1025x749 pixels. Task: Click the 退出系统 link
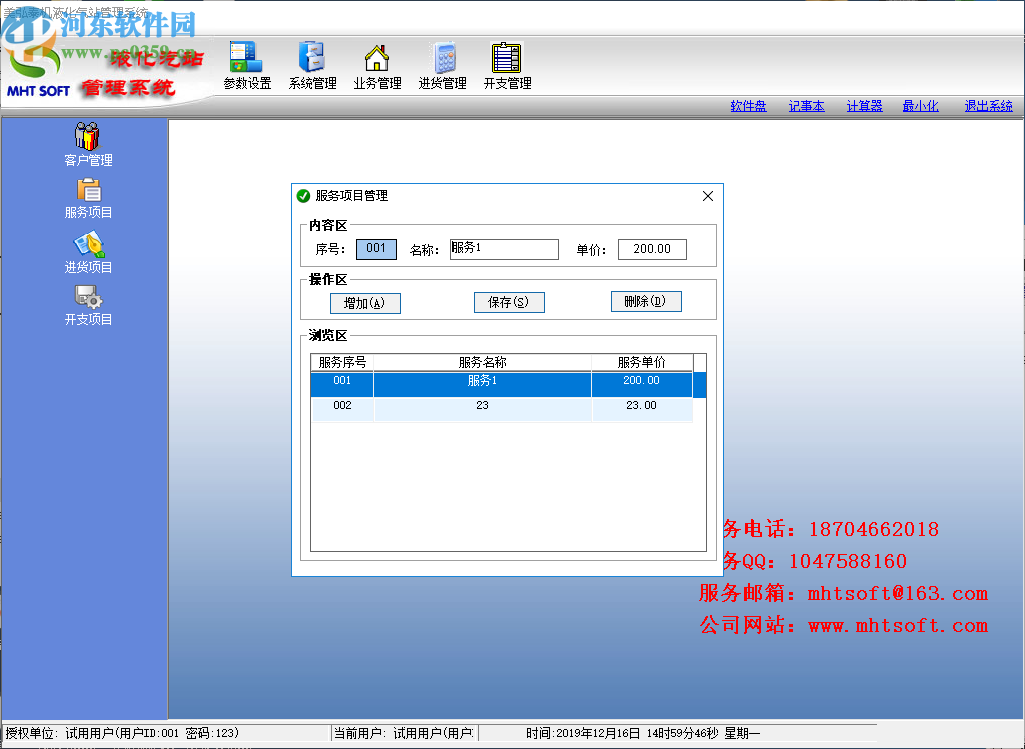coord(988,106)
